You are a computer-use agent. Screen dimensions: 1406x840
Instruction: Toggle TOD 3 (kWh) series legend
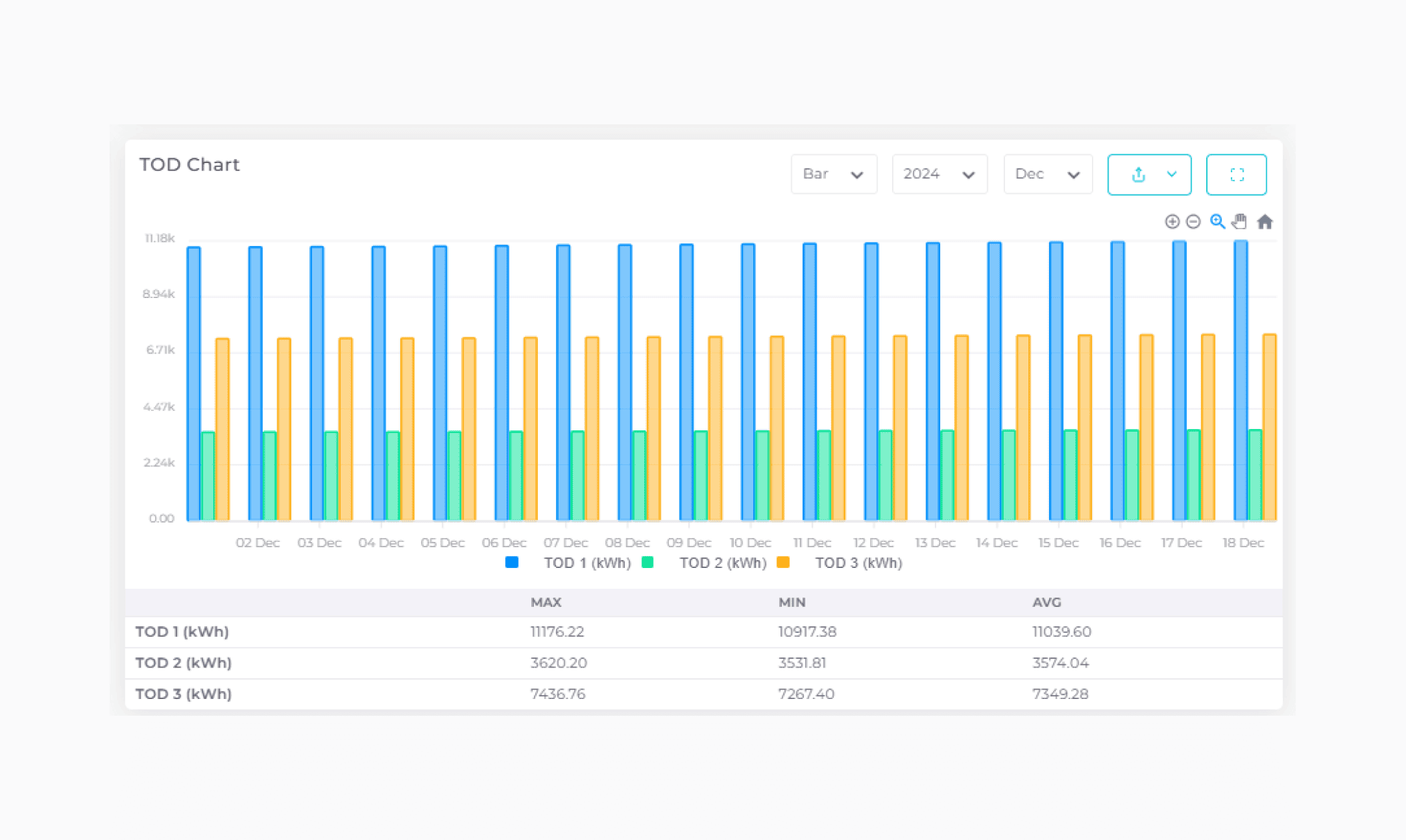[x=858, y=563]
